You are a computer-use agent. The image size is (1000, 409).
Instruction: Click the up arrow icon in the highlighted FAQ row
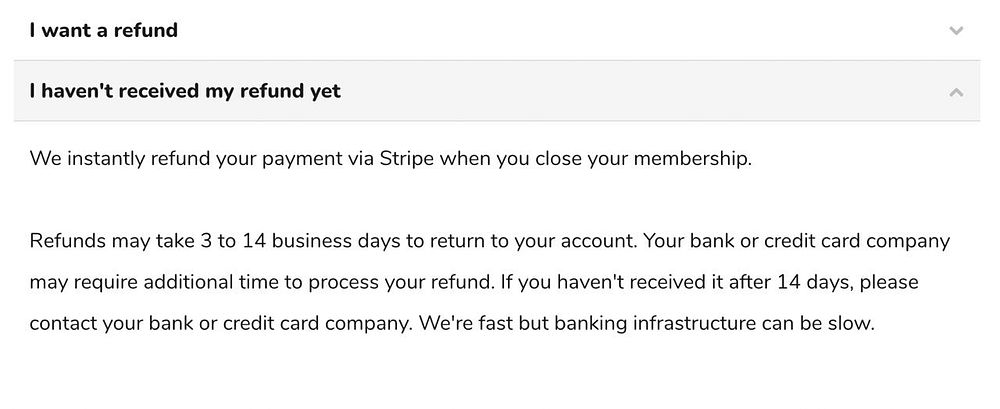(x=956, y=92)
